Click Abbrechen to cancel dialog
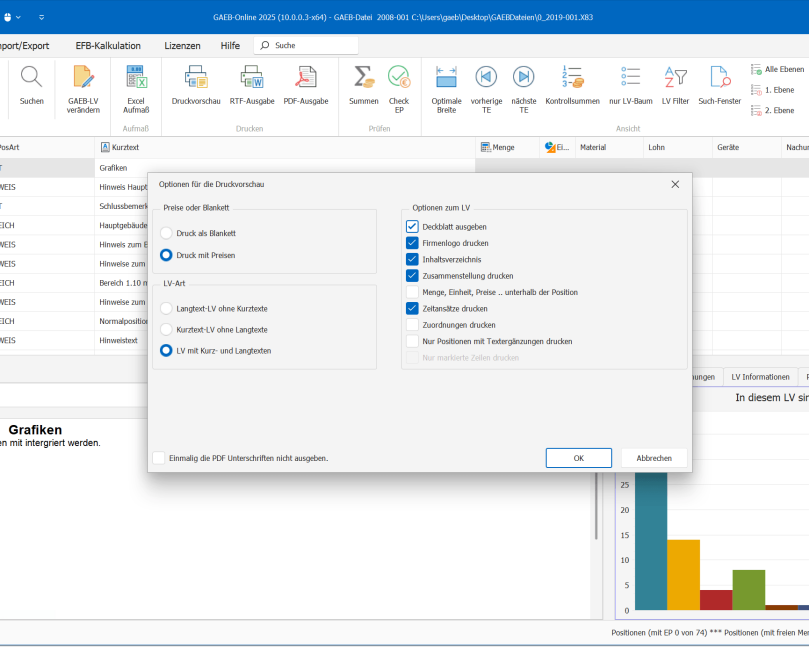Viewport: 809px width, 648px height. click(x=654, y=458)
